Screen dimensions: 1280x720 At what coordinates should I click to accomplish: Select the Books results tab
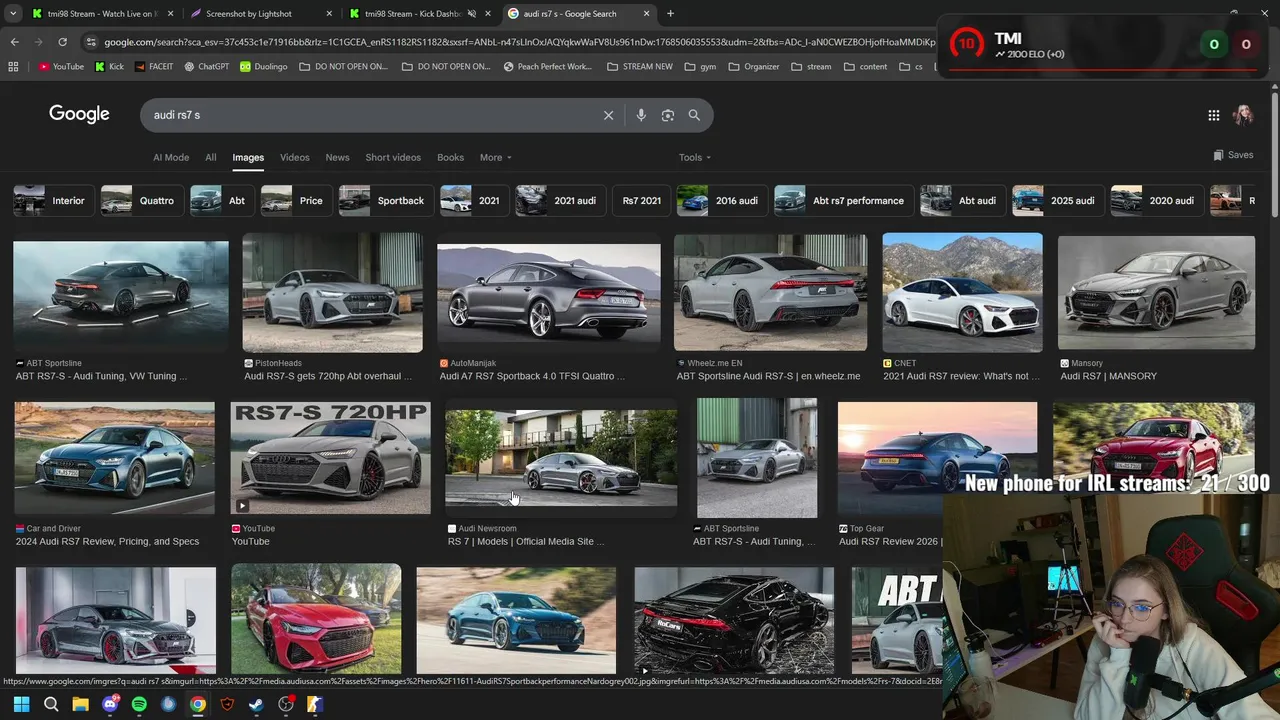450,157
